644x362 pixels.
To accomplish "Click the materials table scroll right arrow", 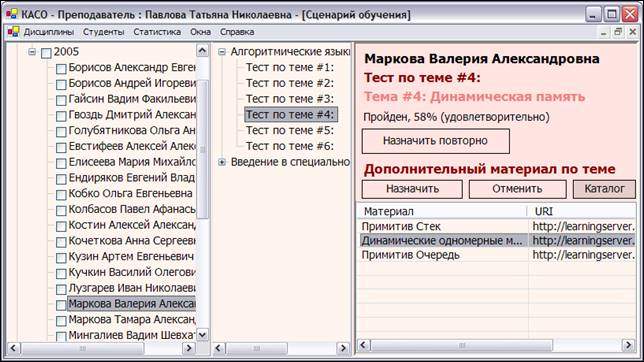I will pos(628,345).
